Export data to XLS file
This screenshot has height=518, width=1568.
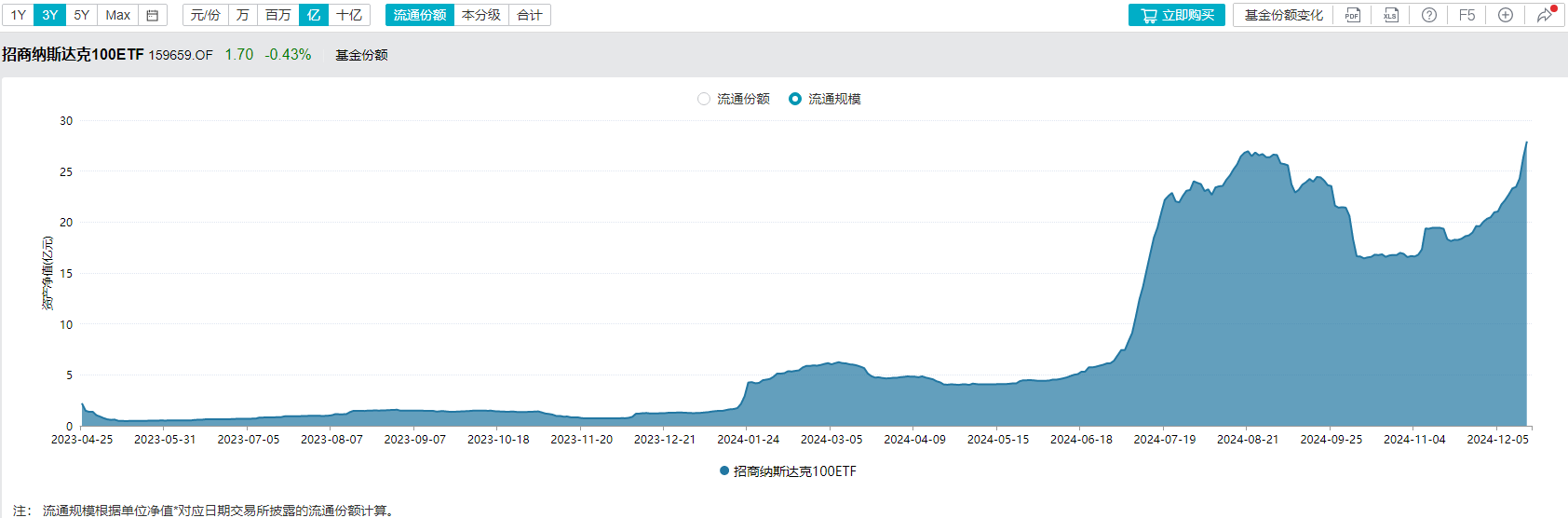click(1391, 15)
